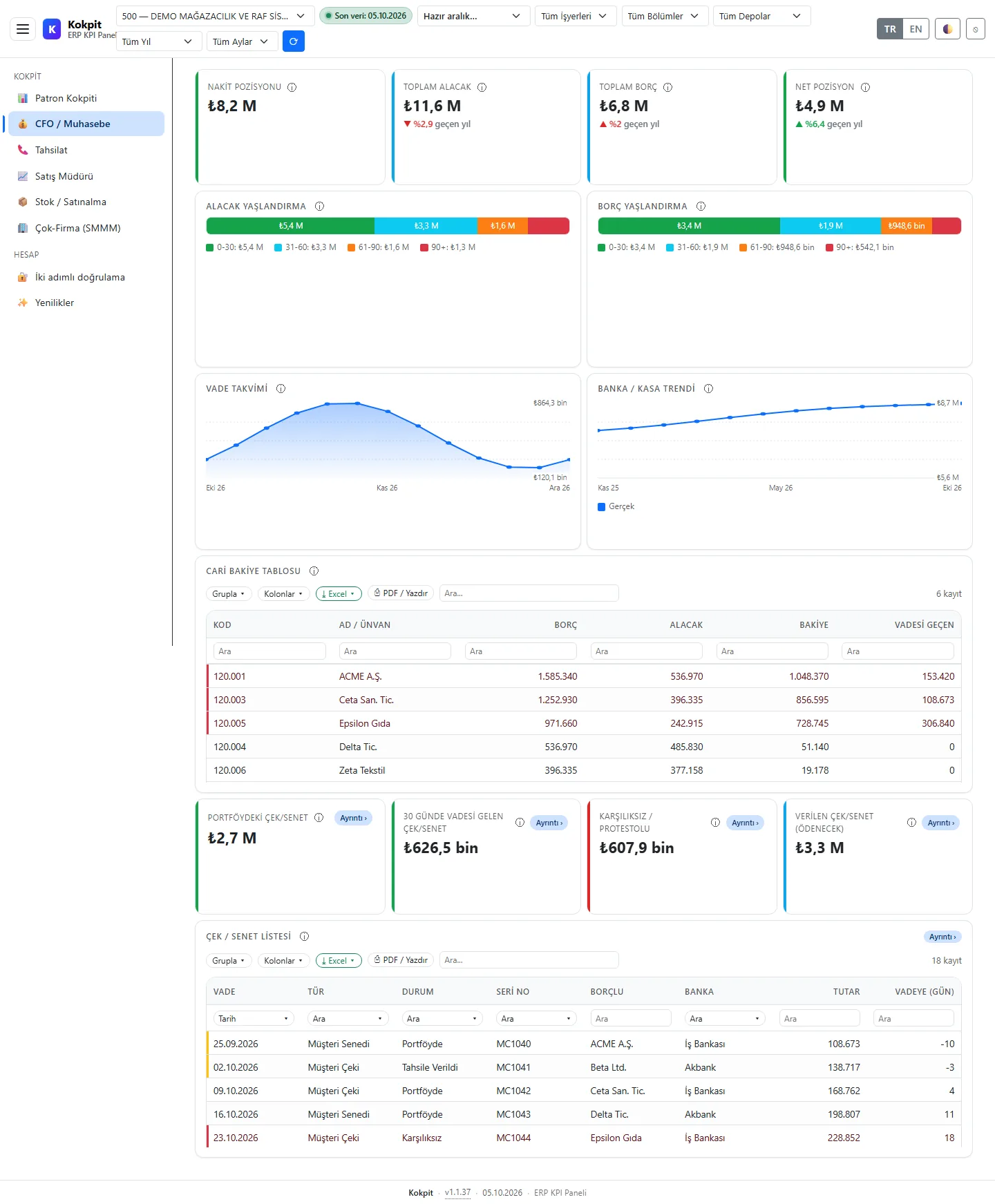Go to Tahsilat in the sidebar
The width and height of the screenshot is (995, 1204).
coord(86,150)
